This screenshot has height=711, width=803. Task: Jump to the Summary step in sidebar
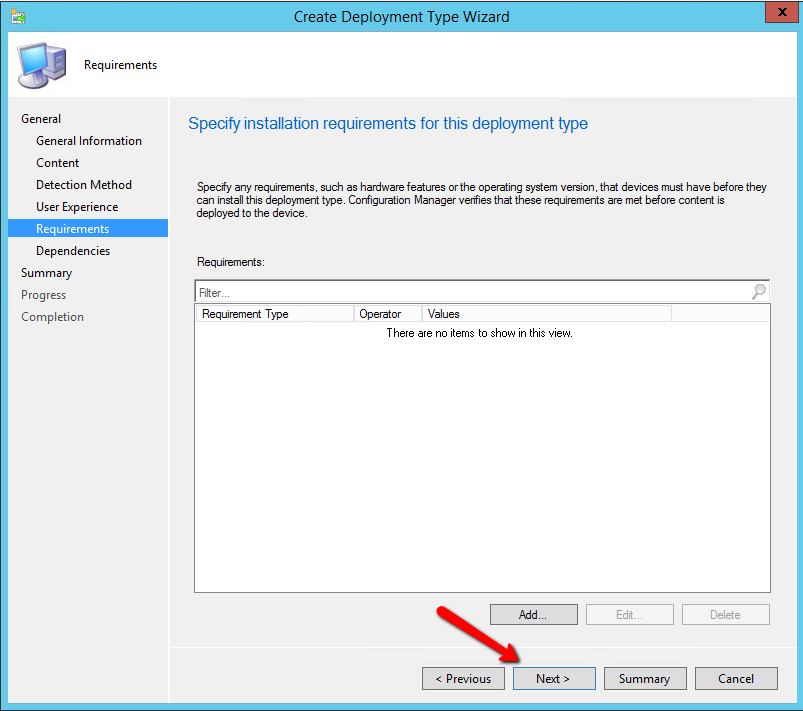point(47,273)
